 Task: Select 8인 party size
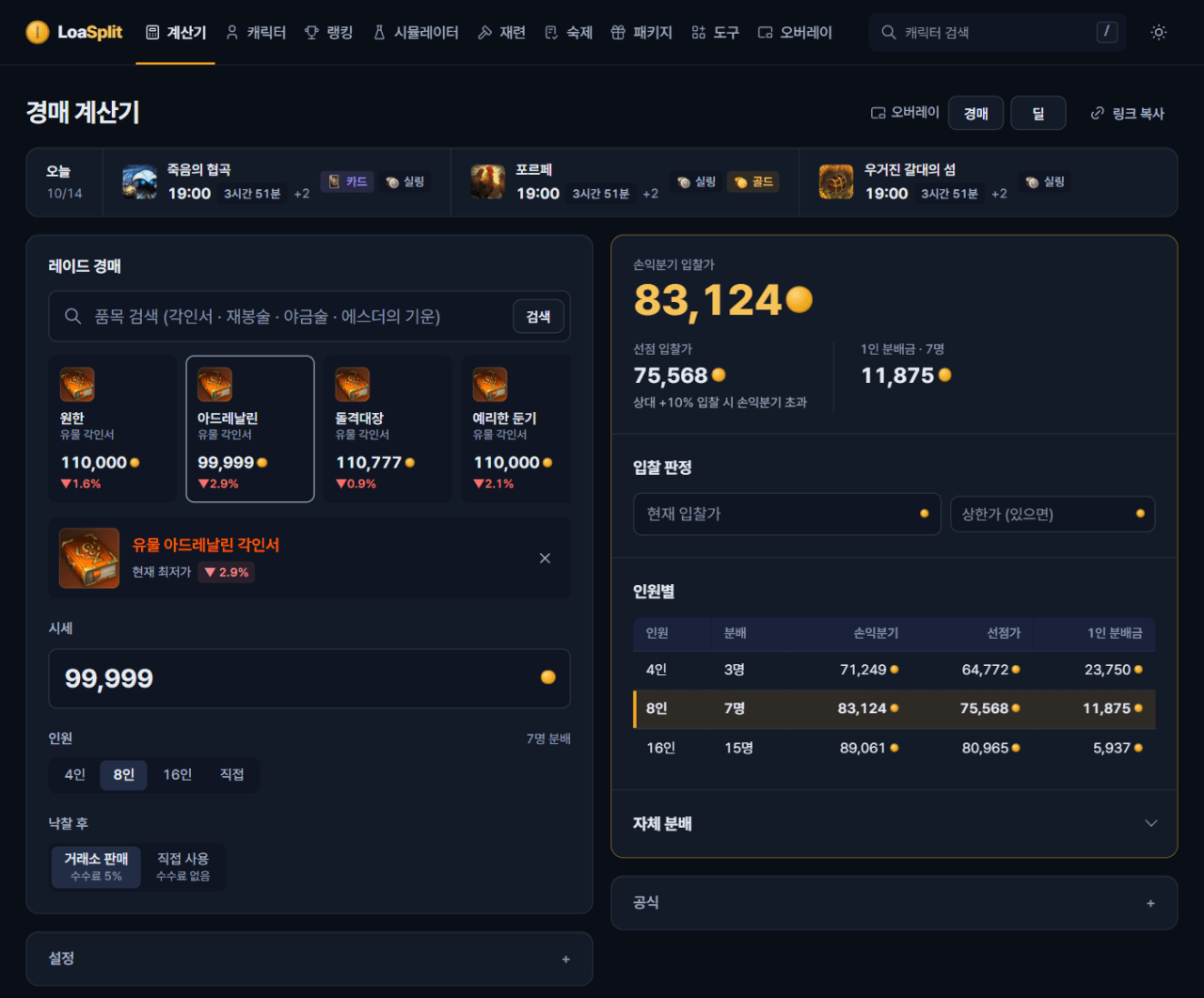pos(124,774)
